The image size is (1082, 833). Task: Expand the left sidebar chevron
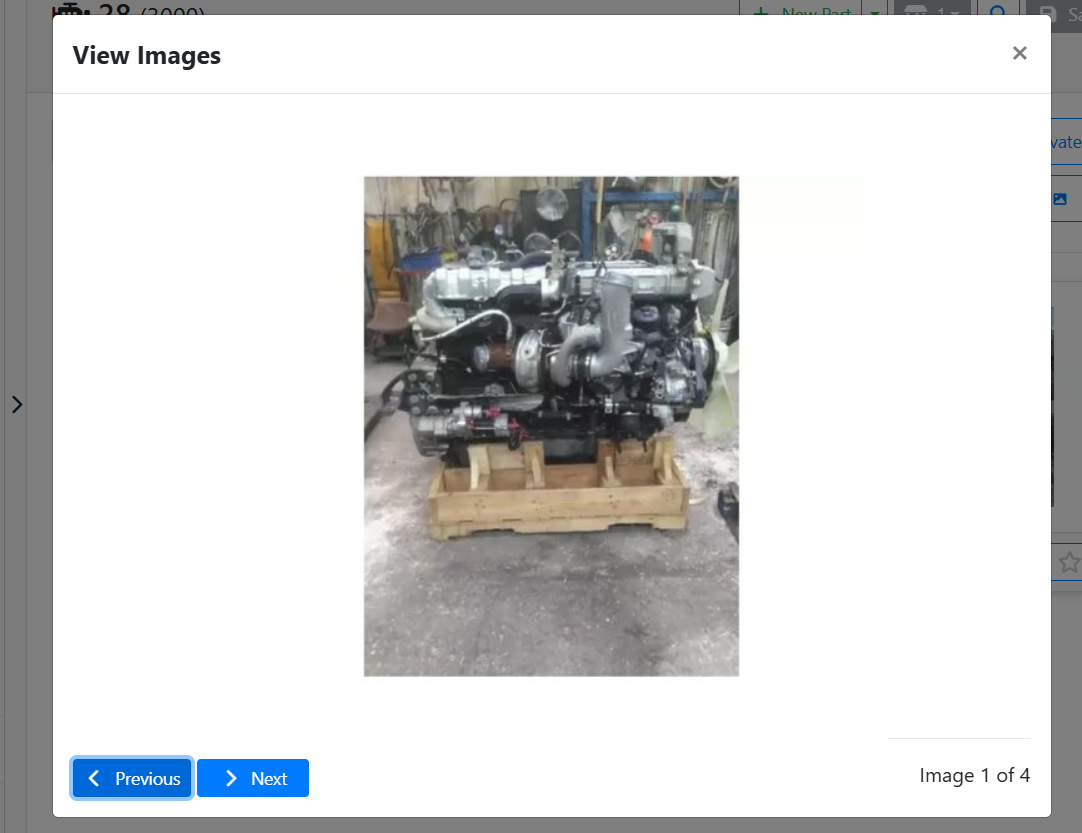(17, 404)
